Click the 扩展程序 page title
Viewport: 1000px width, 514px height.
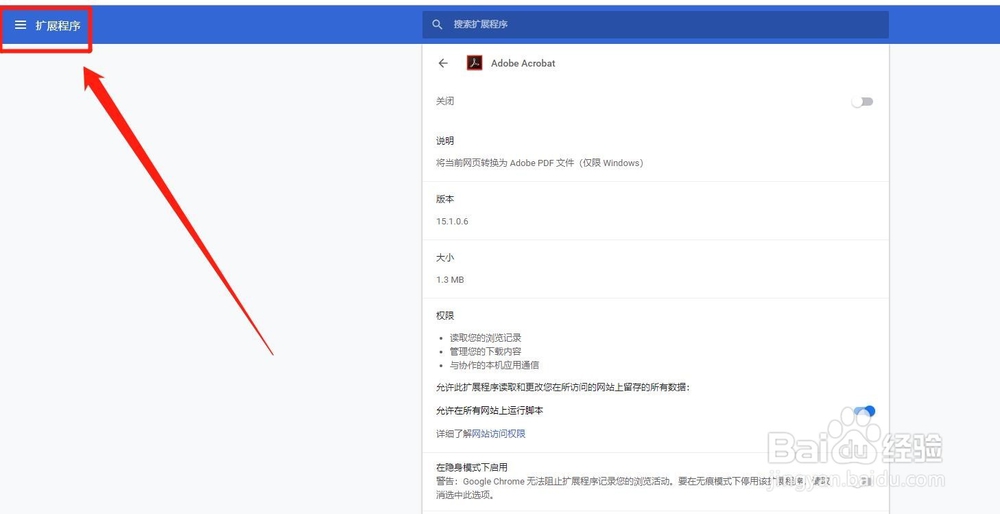pyautogui.click(x=58, y=26)
